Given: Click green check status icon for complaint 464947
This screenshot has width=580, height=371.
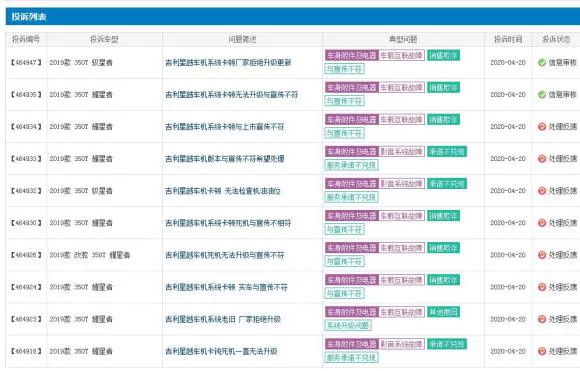Looking at the screenshot, I should click(x=542, y=63).
